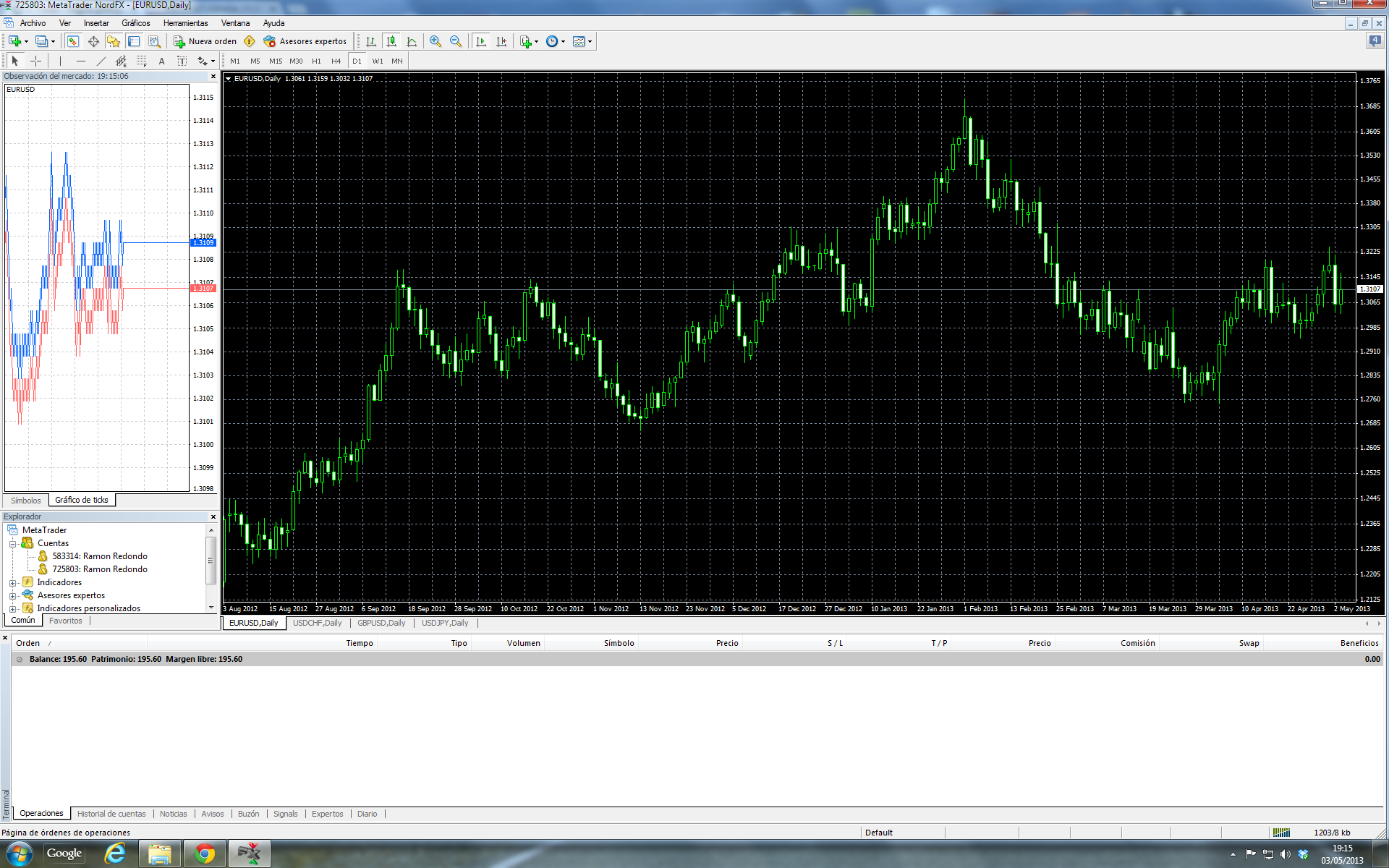This screenshot has height=868, width=1389.
Task: Expand the Indicadores tree node
Action: click(12, 583)
